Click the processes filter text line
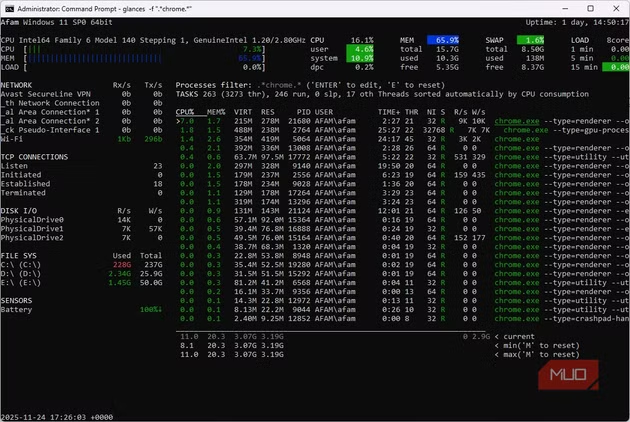 pos(300,86)
